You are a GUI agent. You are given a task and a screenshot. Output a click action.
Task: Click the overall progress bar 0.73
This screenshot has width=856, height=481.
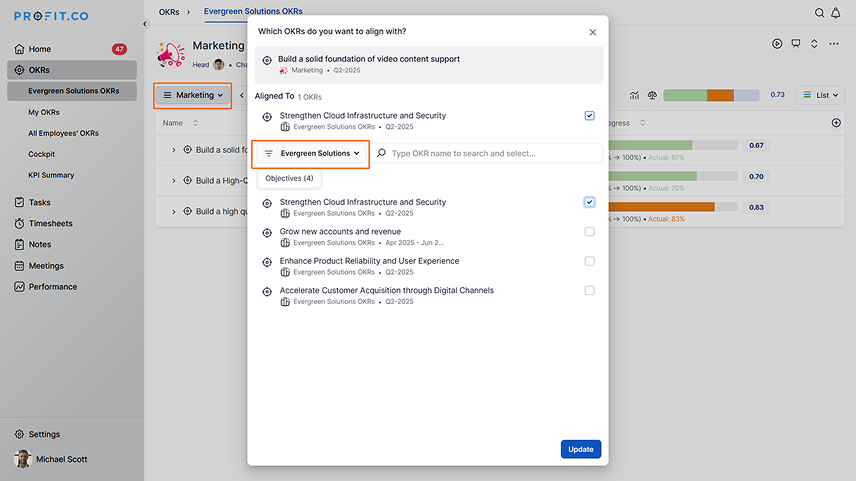(711, 95)
